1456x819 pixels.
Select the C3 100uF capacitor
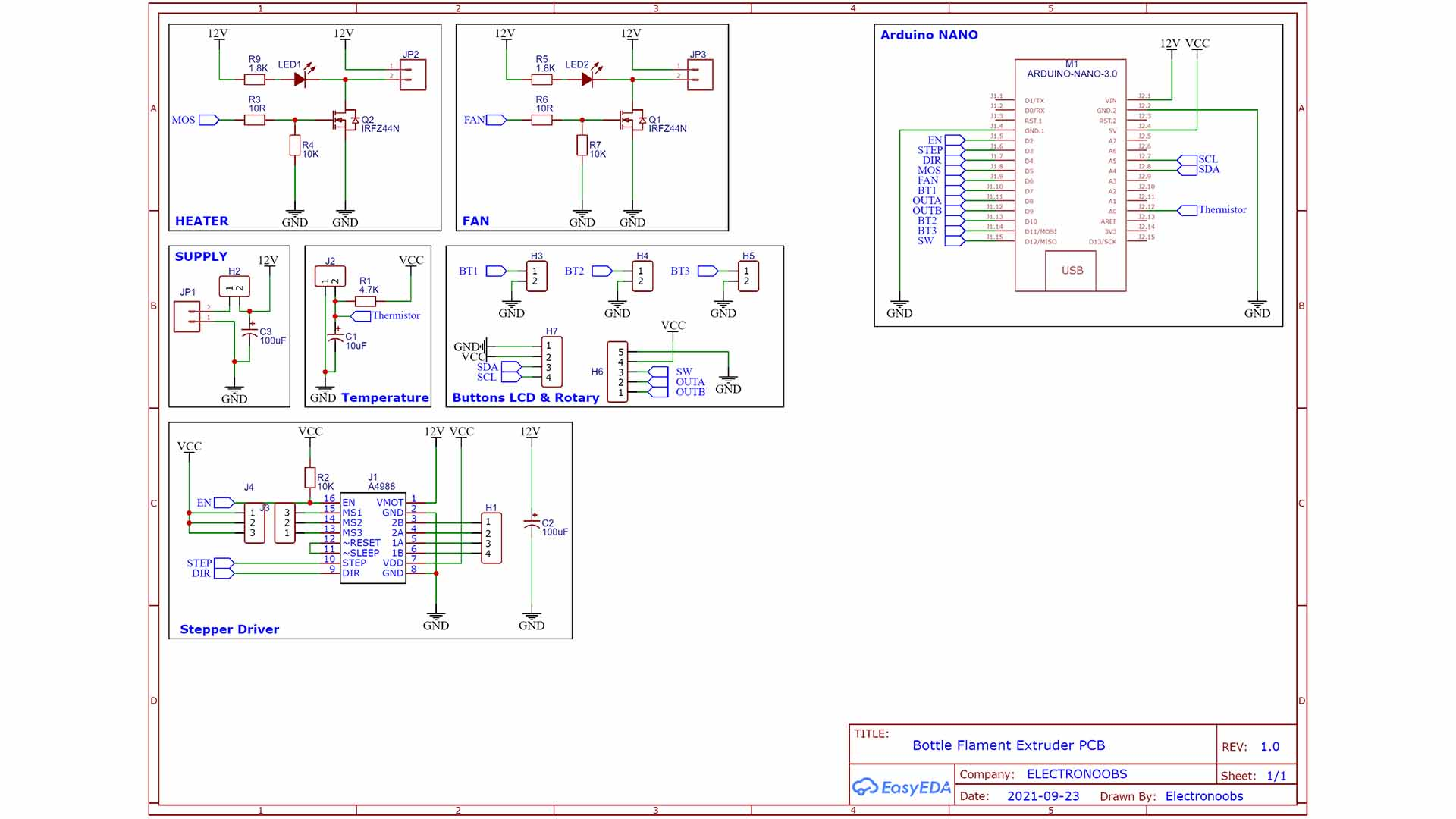tap(249, 332)
